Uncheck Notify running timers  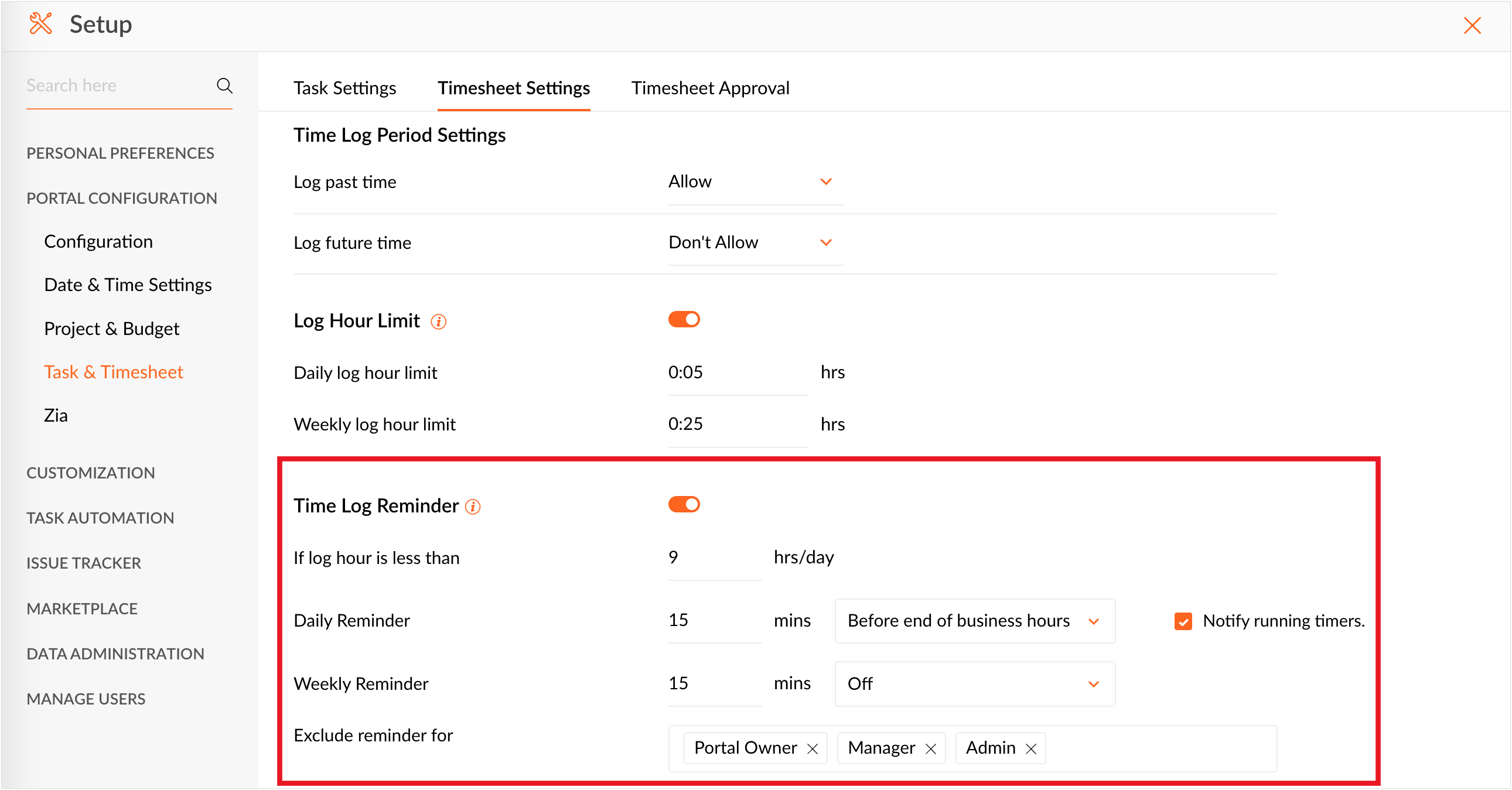pos(1183,621)
